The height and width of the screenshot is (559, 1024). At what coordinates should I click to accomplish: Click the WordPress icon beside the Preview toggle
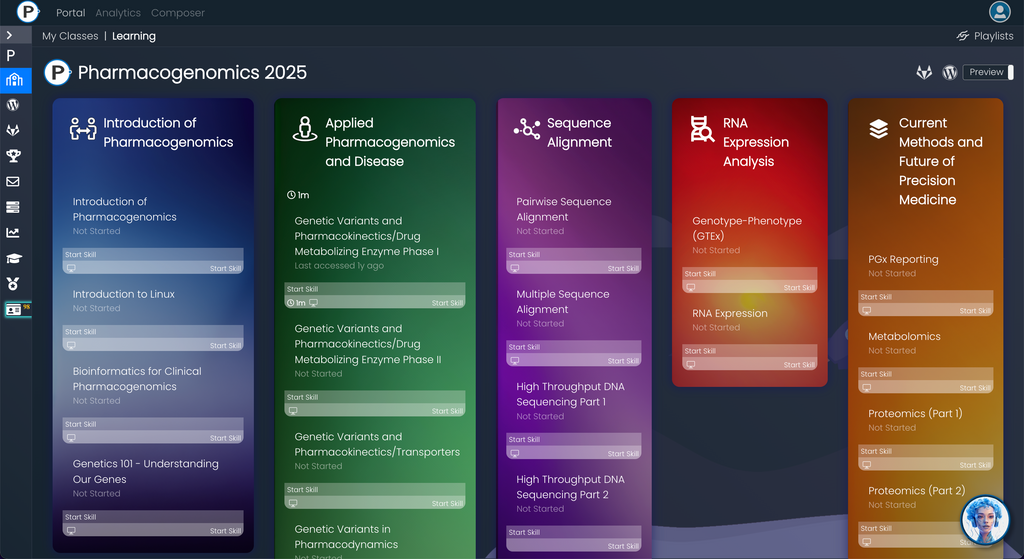pyautogui.click(x=950, y=72)
